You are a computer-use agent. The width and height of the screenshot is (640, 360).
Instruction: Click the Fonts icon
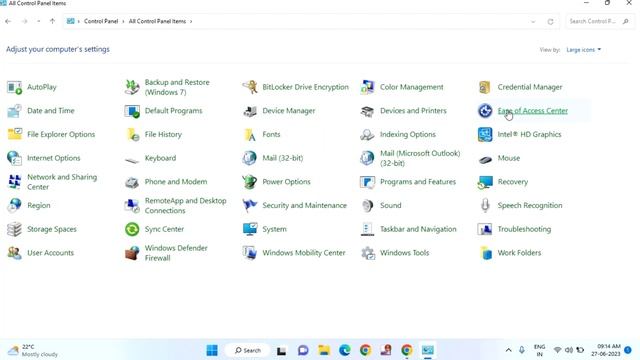coord(249,135)
